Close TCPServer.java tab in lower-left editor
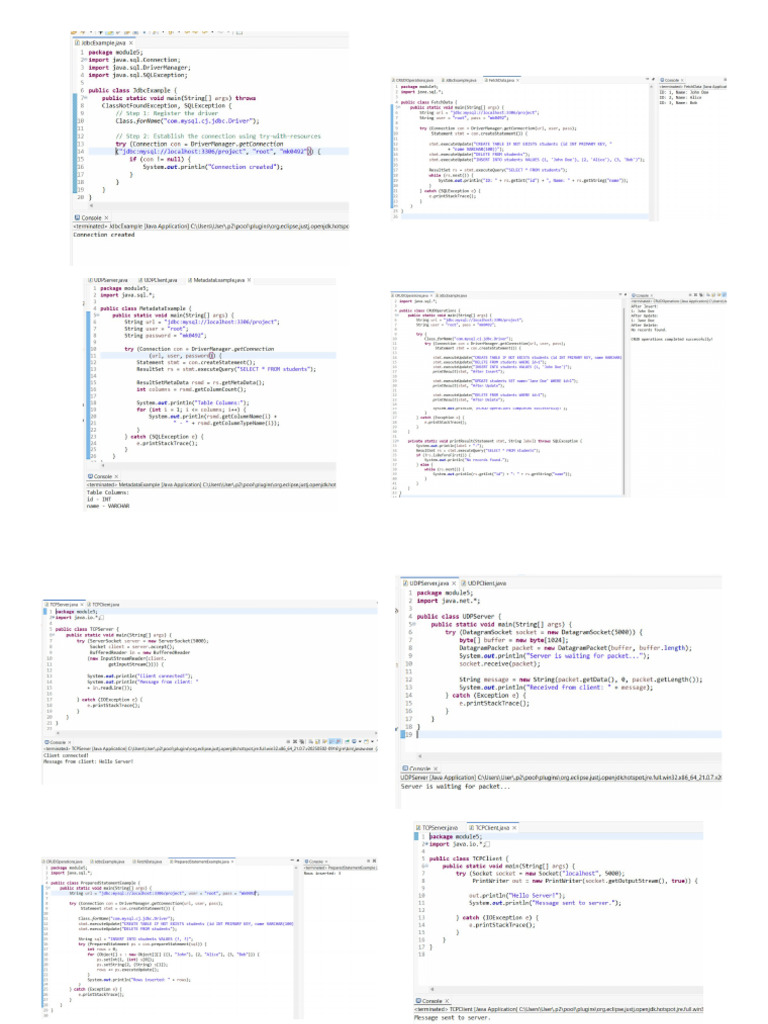768x1024 pixels. (x=83, y=605)
